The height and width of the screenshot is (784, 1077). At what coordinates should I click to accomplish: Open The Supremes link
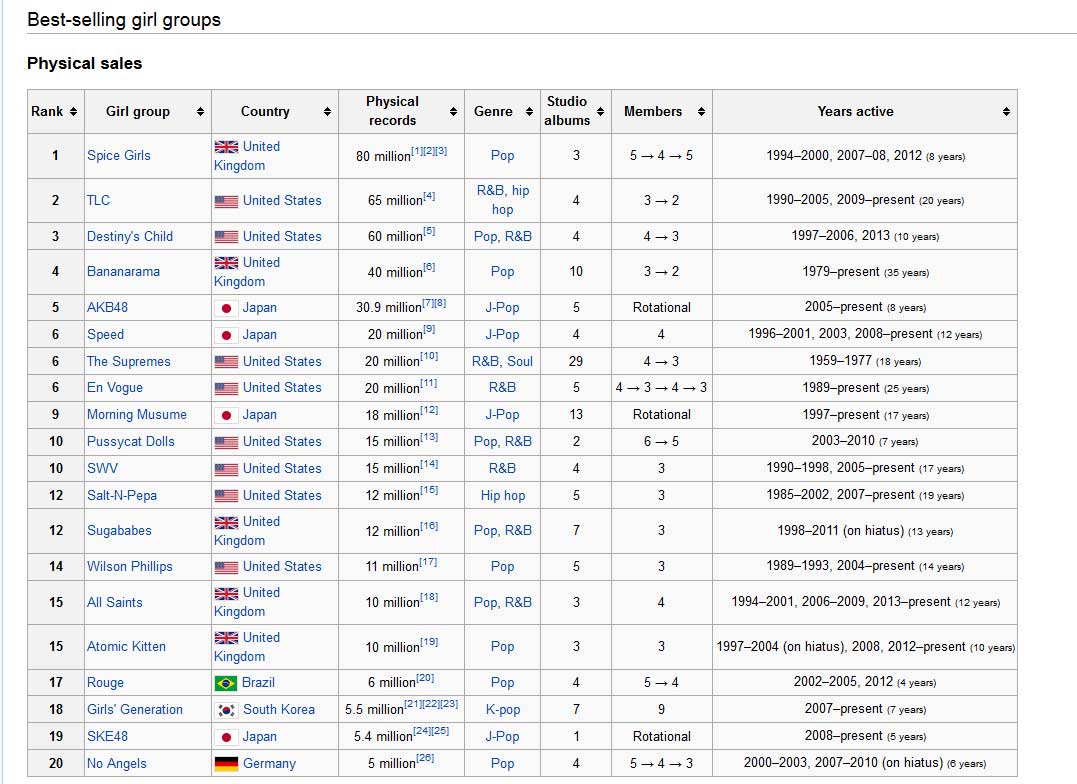tap(128, 361)
